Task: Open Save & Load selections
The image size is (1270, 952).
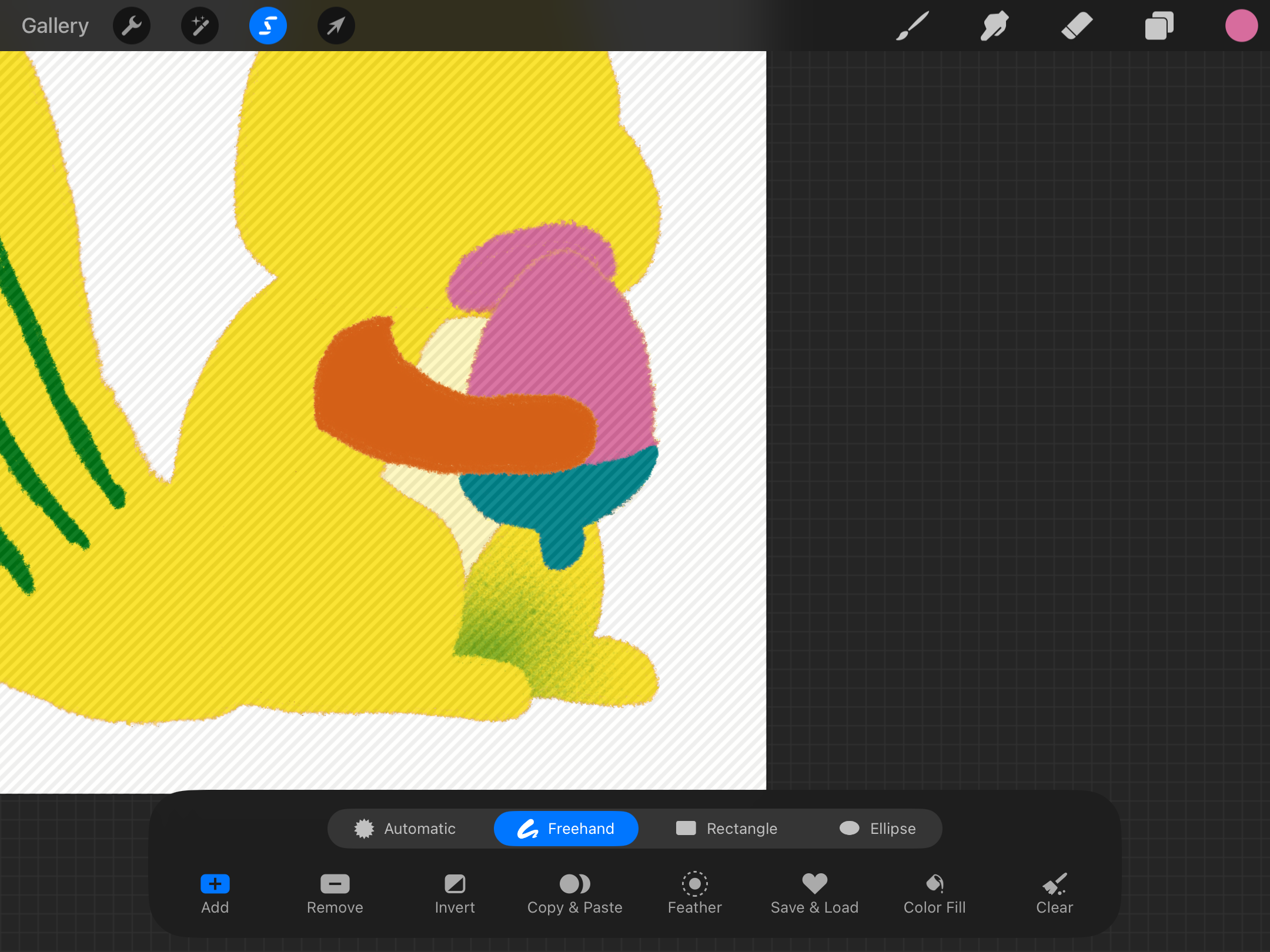Action: [x=814, y=893]
